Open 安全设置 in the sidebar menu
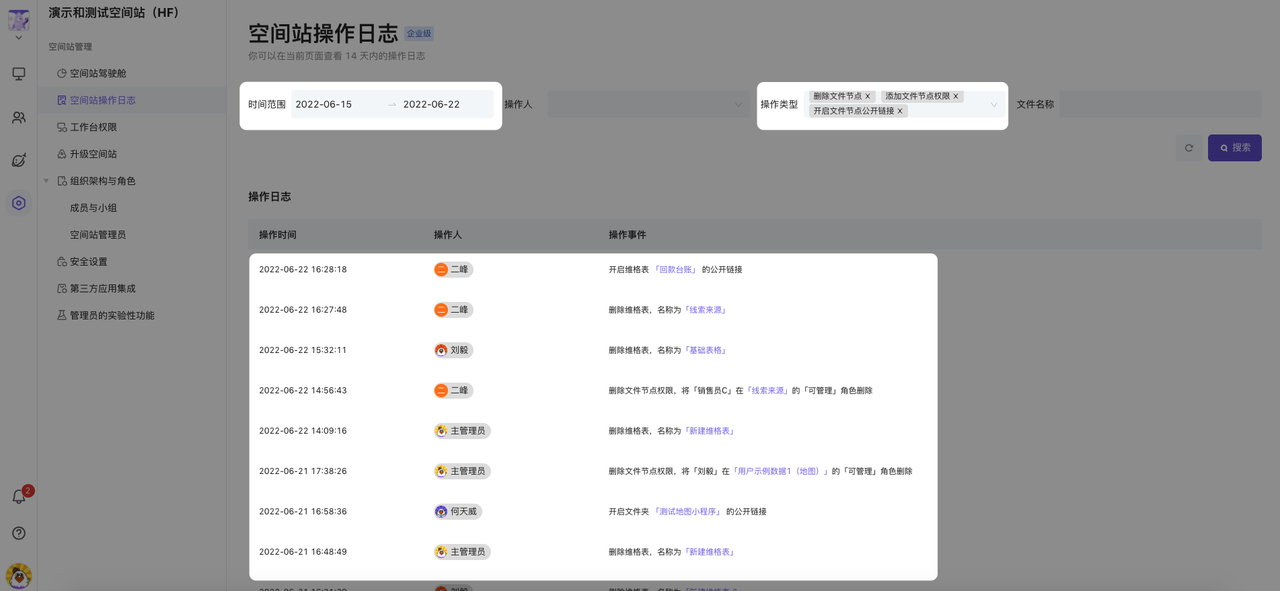 coord(88,262)
